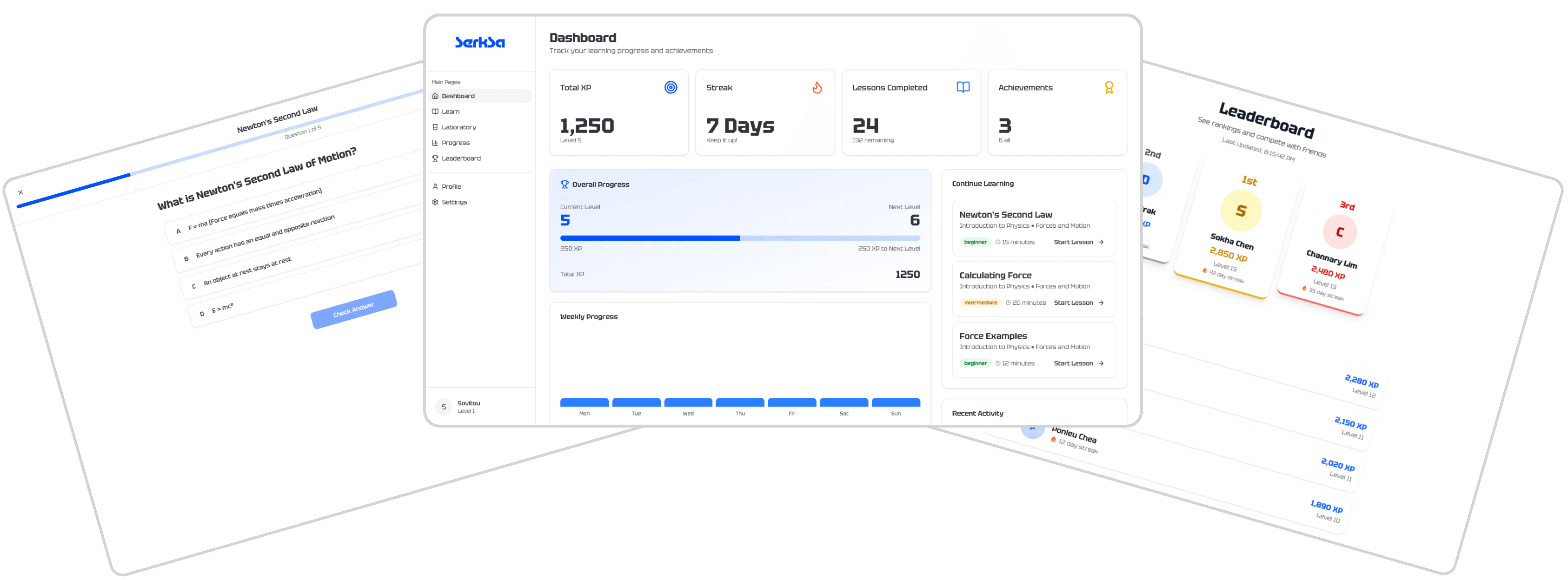
Task: Click the medal icon on Achievements card
Action: pyautogui.click(x=1109, y=87)
